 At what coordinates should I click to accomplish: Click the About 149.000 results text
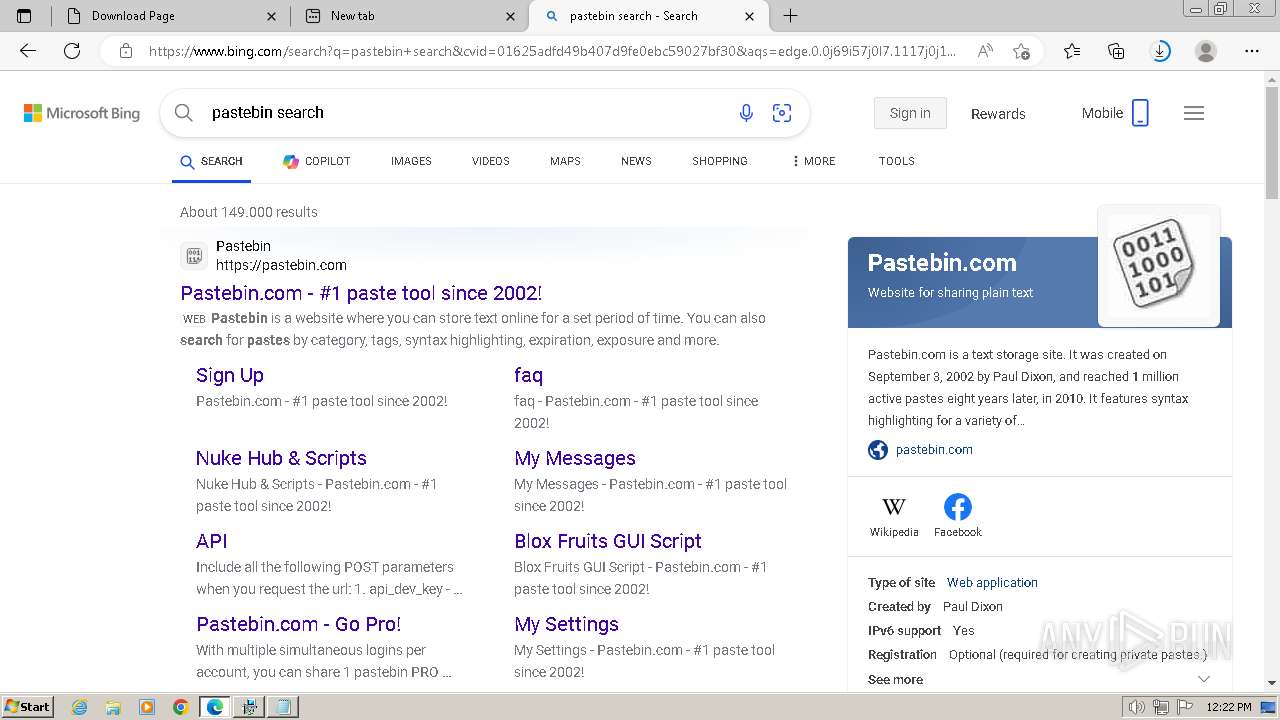pyautogui.click(x=249, y=212)
